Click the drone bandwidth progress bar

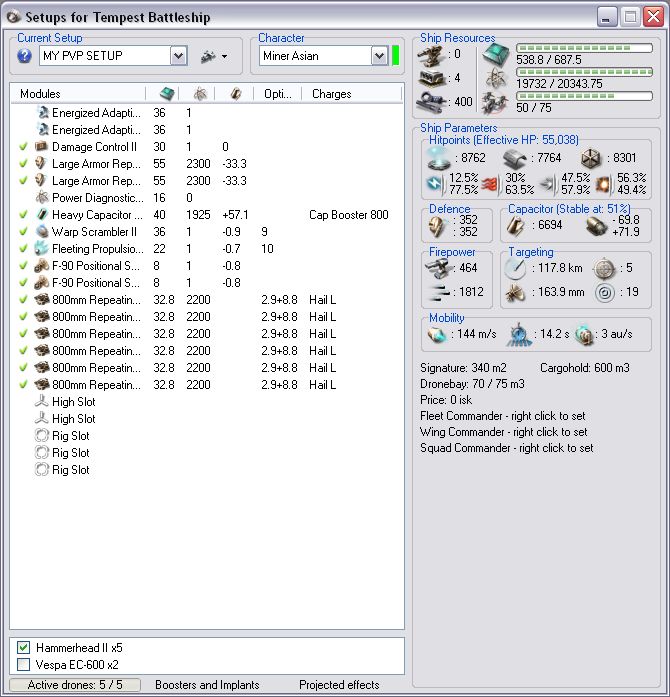(x=584, y=96)
